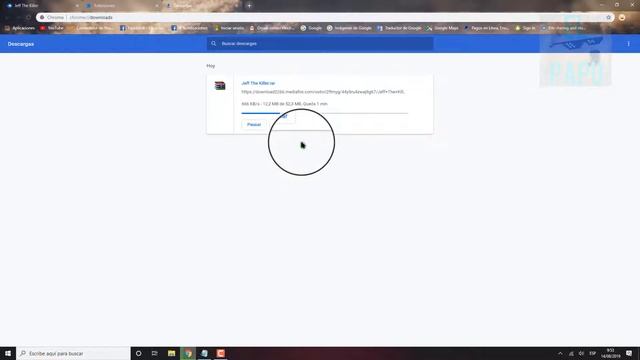Open the taskbar clock and date
This screenshot has height=360, width=640.
[x=610, y=353]
